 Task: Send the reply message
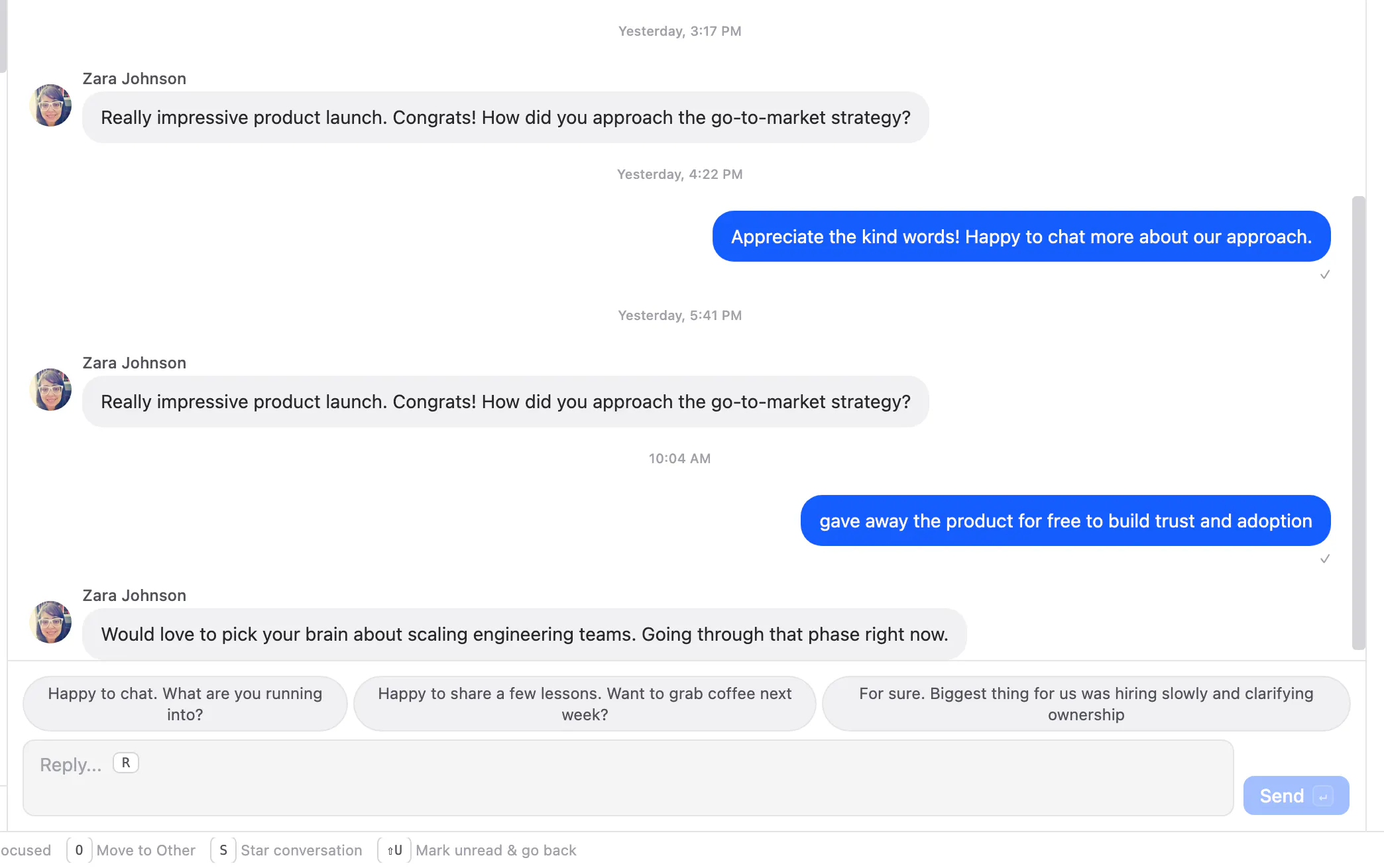tap(1296, 795)
